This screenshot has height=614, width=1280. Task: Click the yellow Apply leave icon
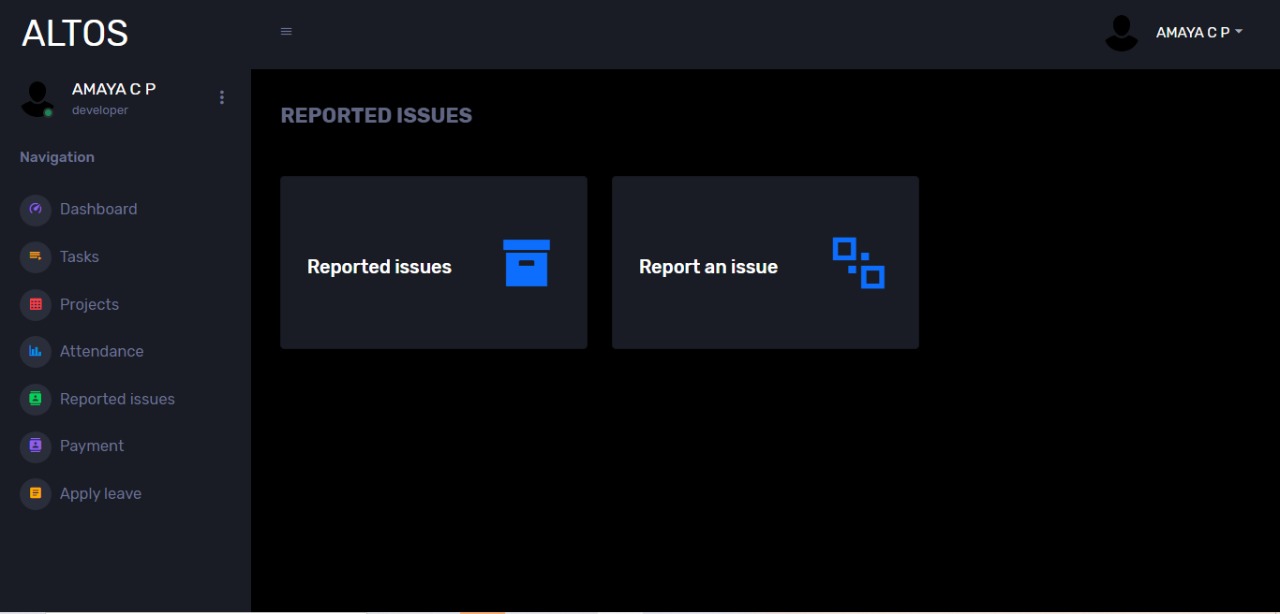(36, 493)
